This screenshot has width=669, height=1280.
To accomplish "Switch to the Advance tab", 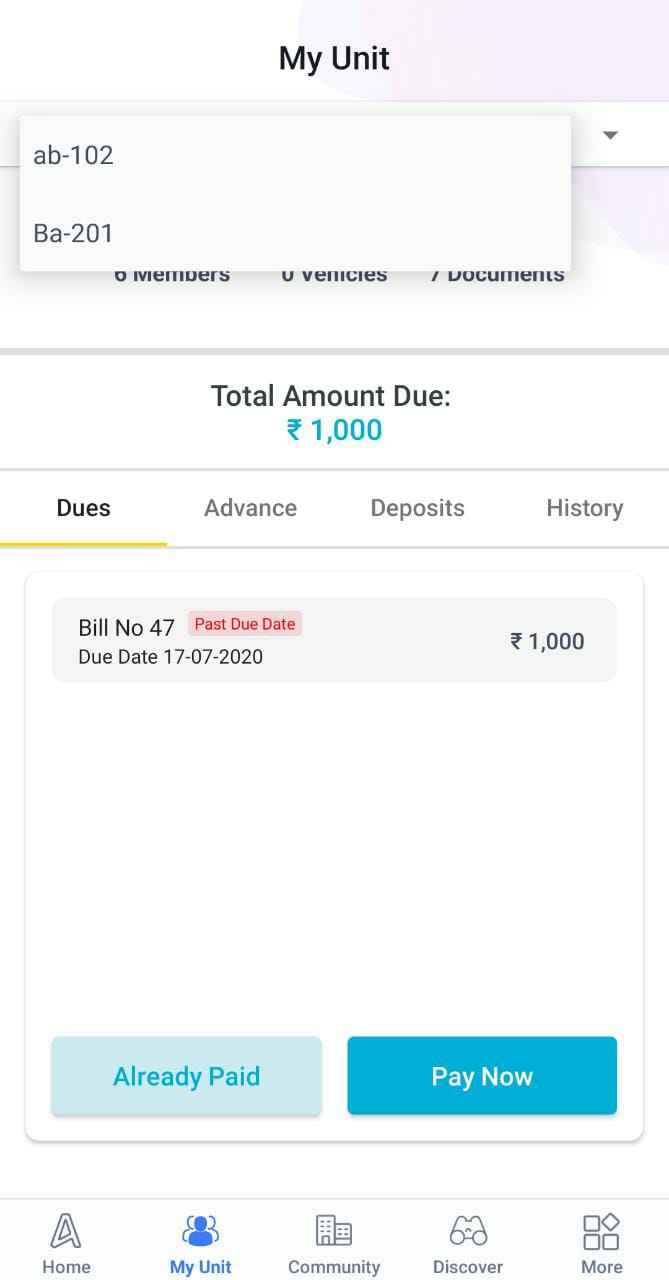I will click(x=250, y=508).
